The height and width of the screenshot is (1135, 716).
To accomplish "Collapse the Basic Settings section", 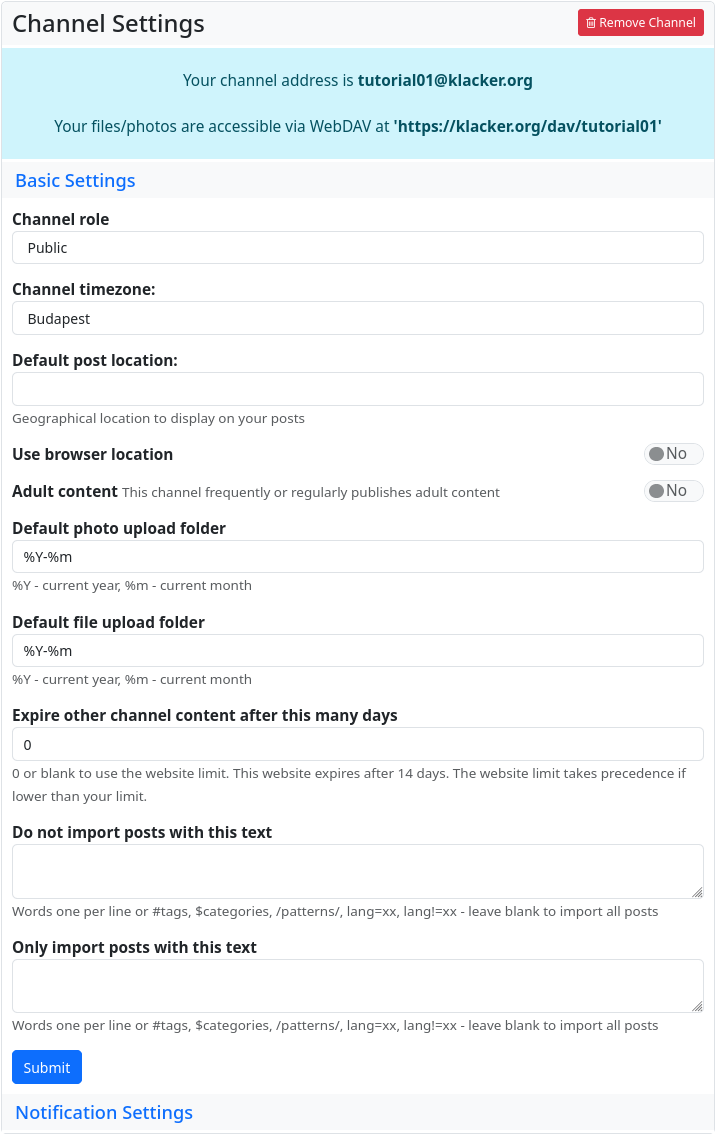I will 75,181.
